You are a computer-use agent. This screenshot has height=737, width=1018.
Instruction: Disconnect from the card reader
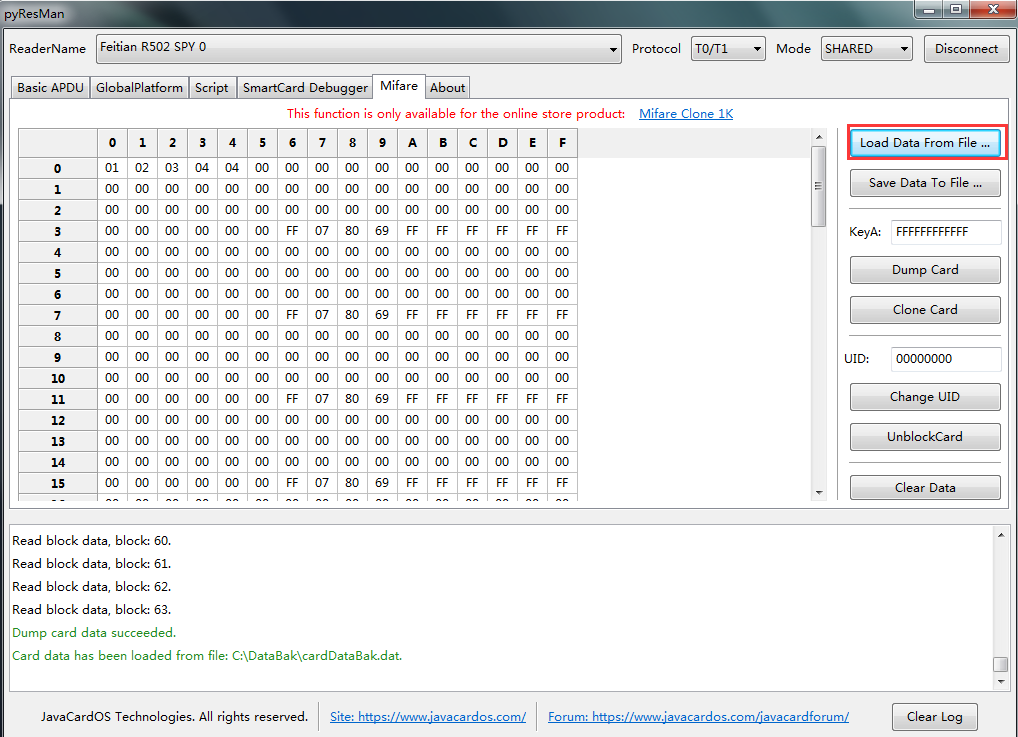[966, 48]
